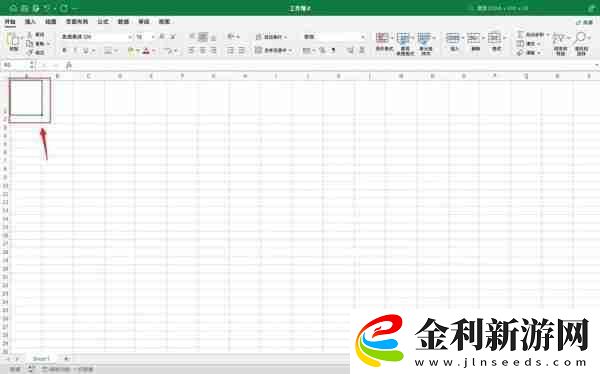Click the Increase Decimal icon

(350, 50)
